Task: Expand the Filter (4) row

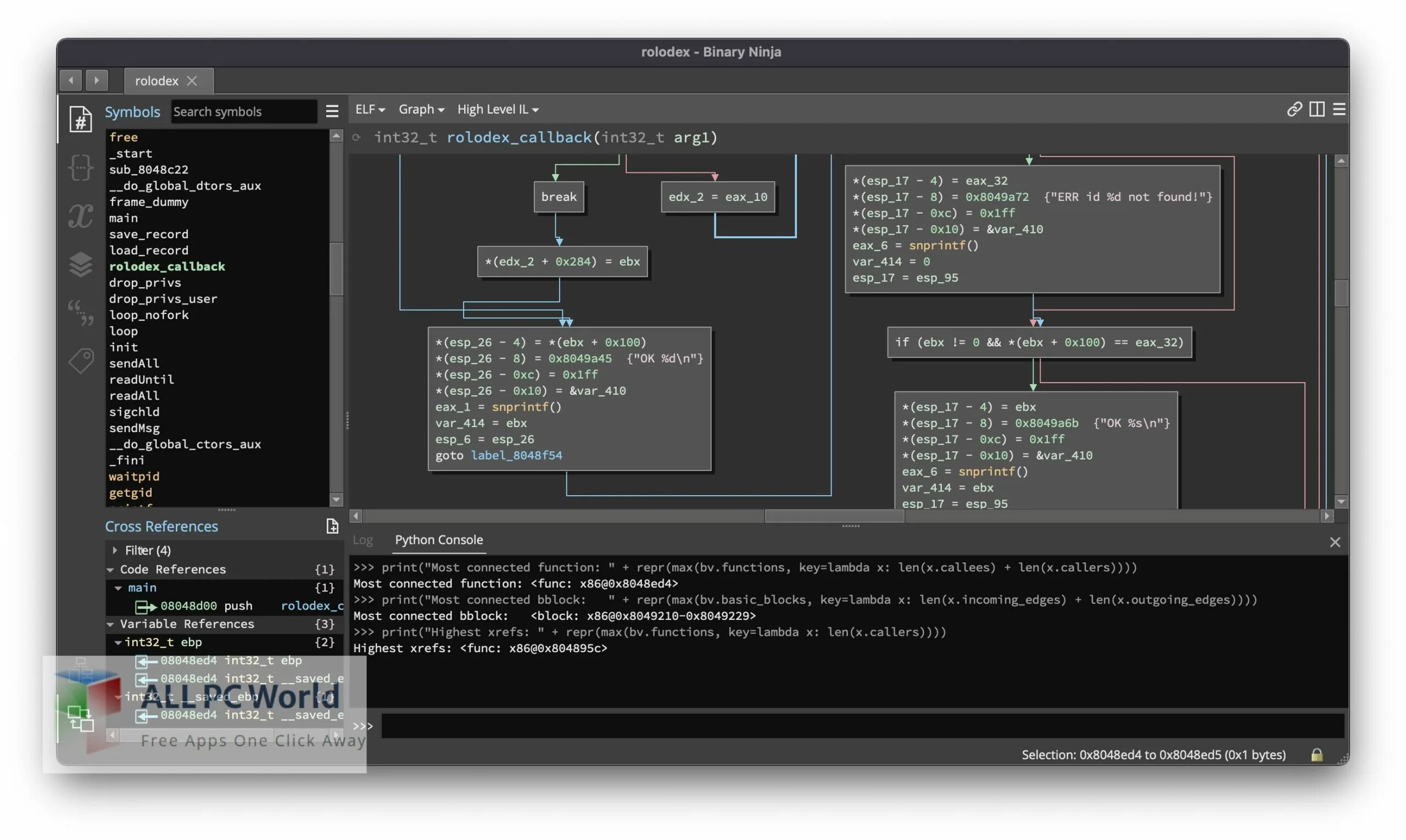Action: pos(115,550)
